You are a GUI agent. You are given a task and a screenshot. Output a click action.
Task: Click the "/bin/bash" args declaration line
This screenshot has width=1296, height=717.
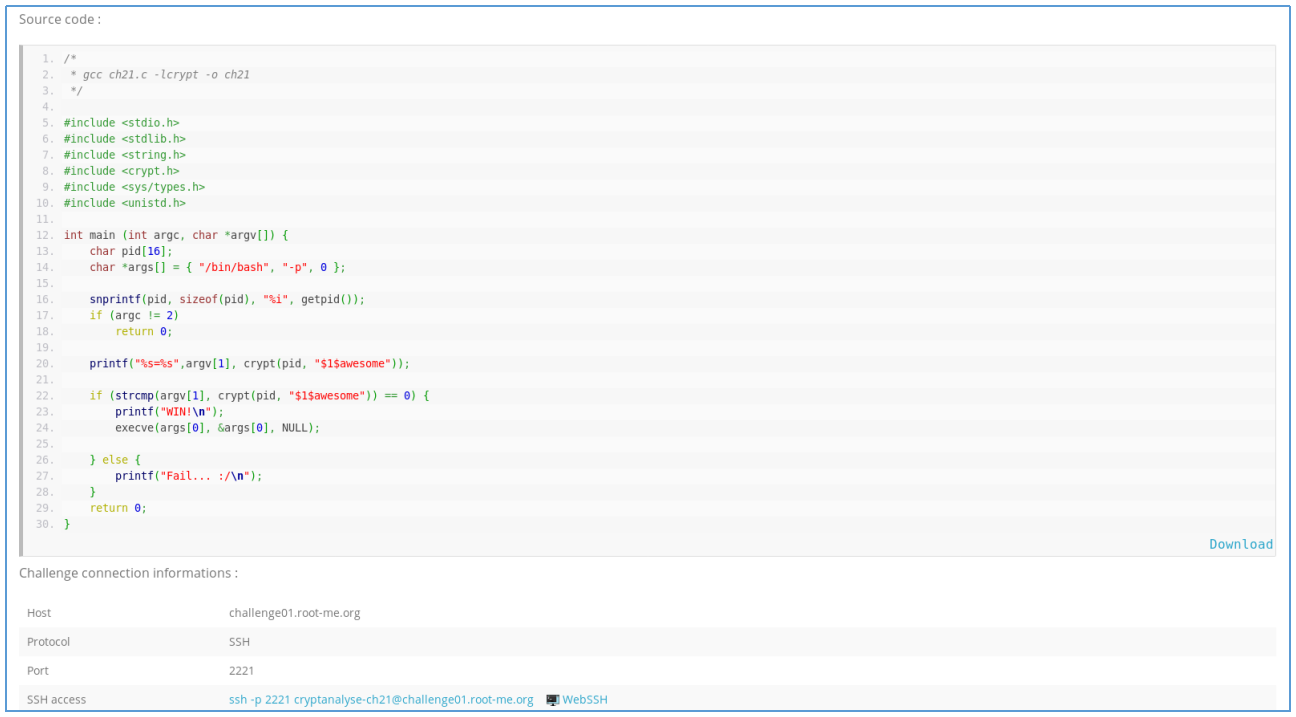point(217,267)
